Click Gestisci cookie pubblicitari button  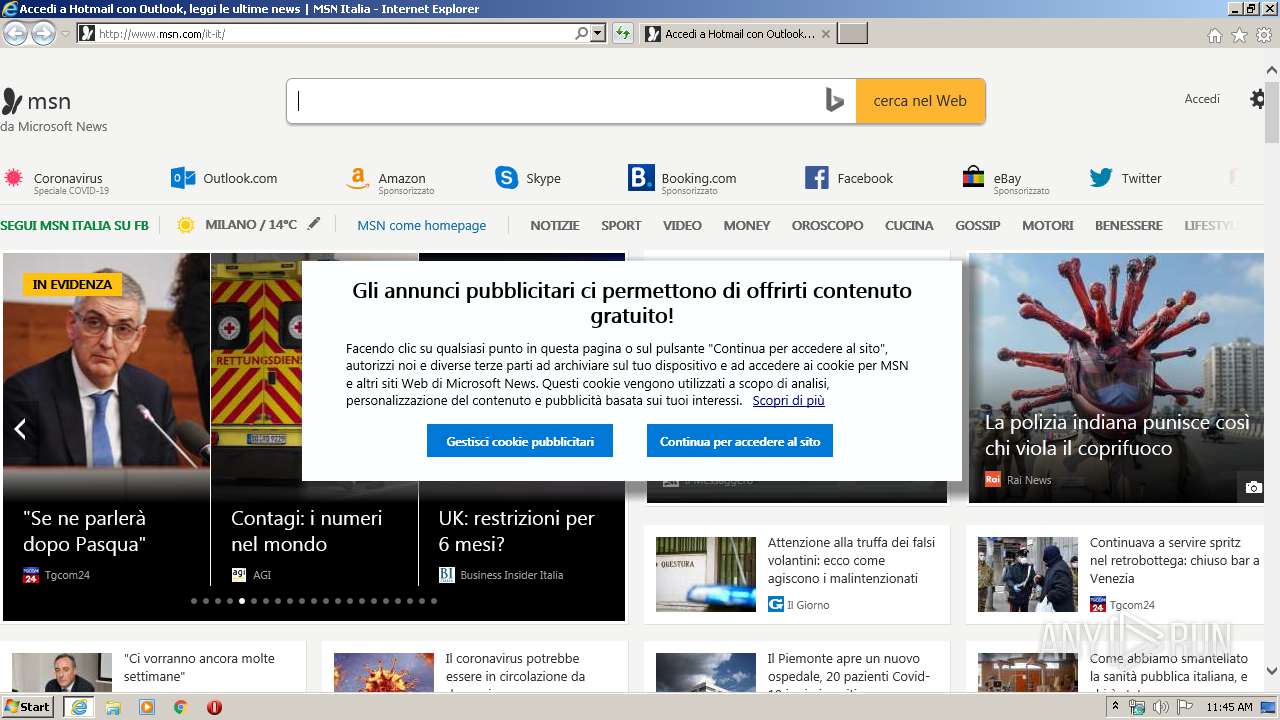520,441
